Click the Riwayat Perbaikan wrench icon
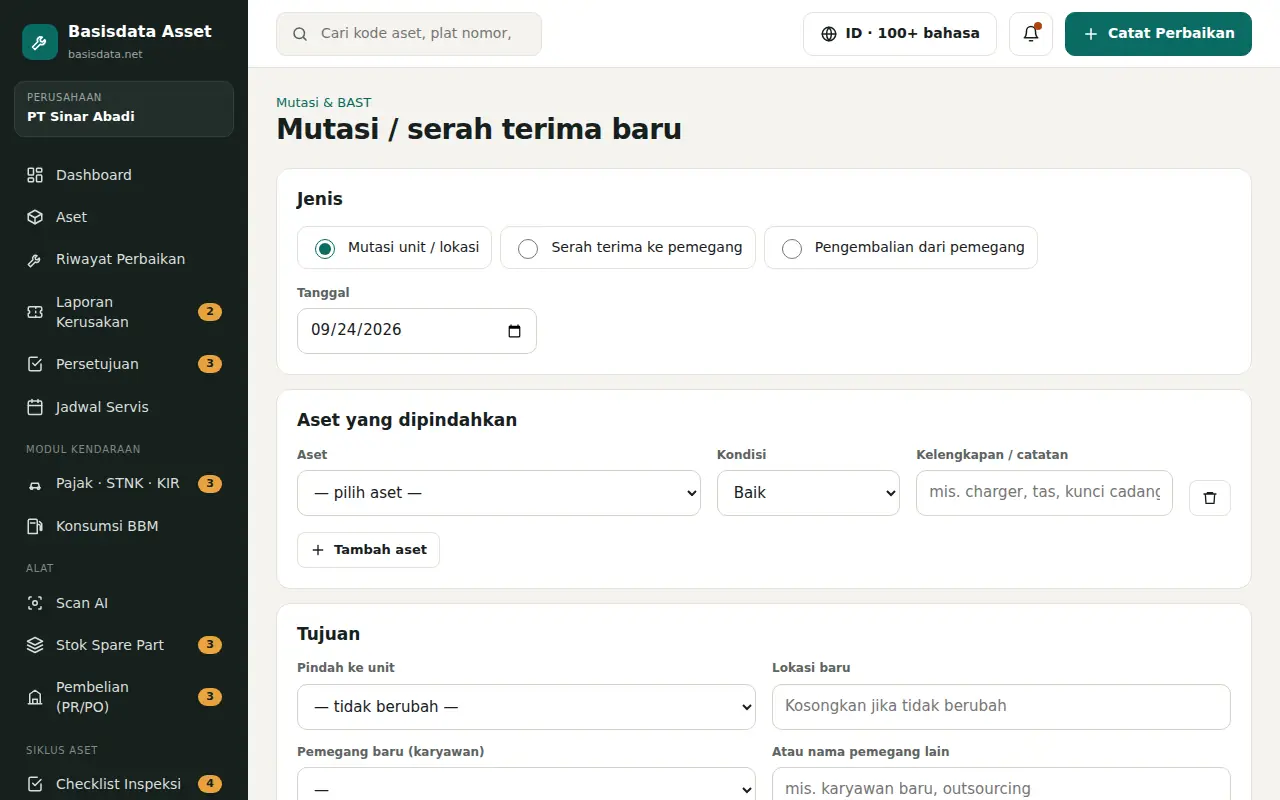Screen dimensions: 1280x800 35,260
